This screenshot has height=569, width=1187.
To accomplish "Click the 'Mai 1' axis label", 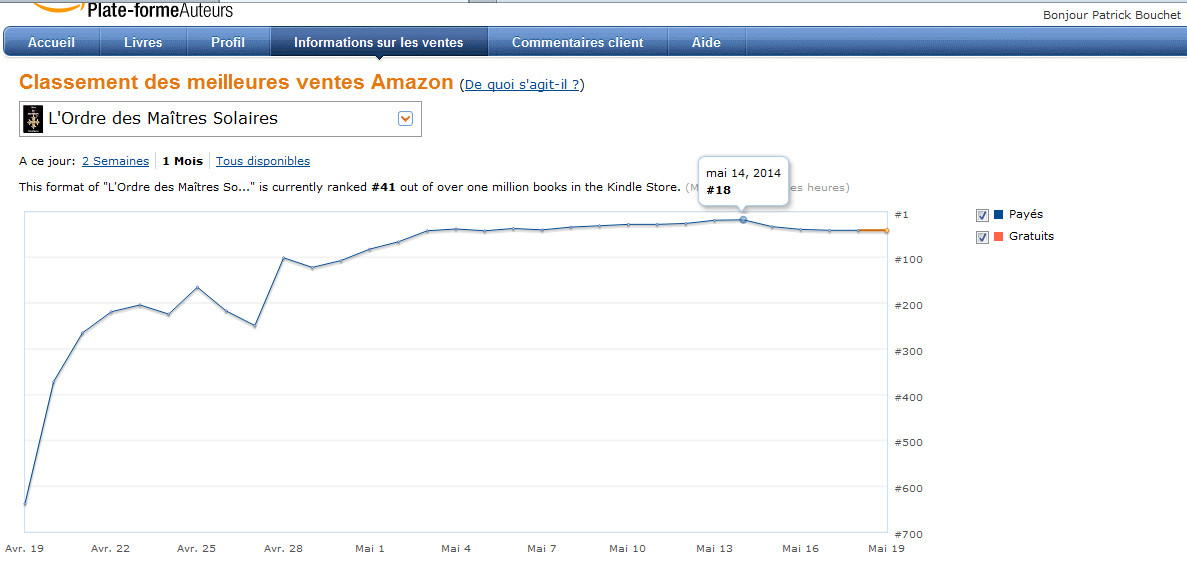I will [x=370, y=548].
